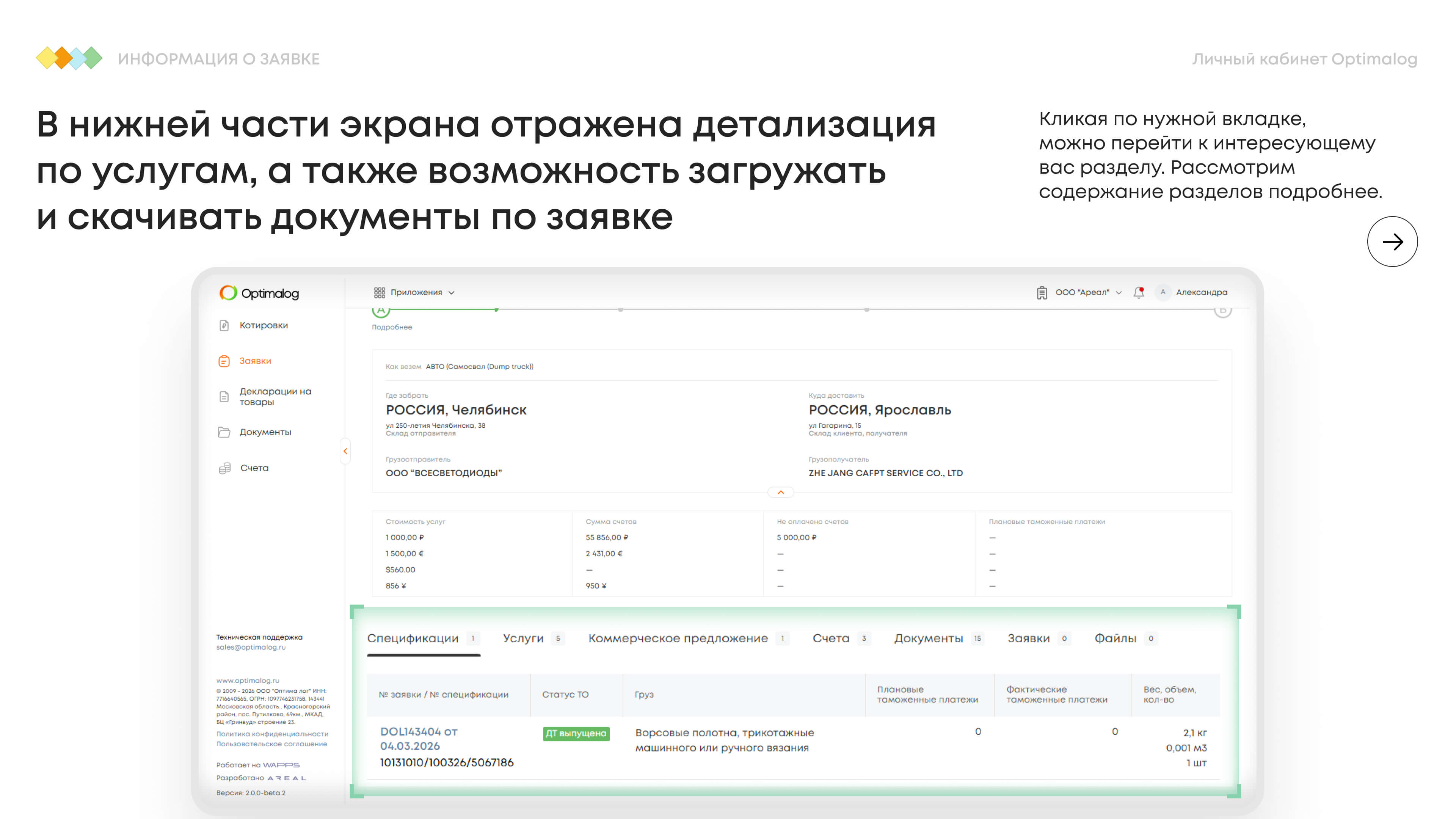Collapse the sidebar with the orange chevron
The image size is (1456, 819).
pyautogui.click(x=345, y=451)
